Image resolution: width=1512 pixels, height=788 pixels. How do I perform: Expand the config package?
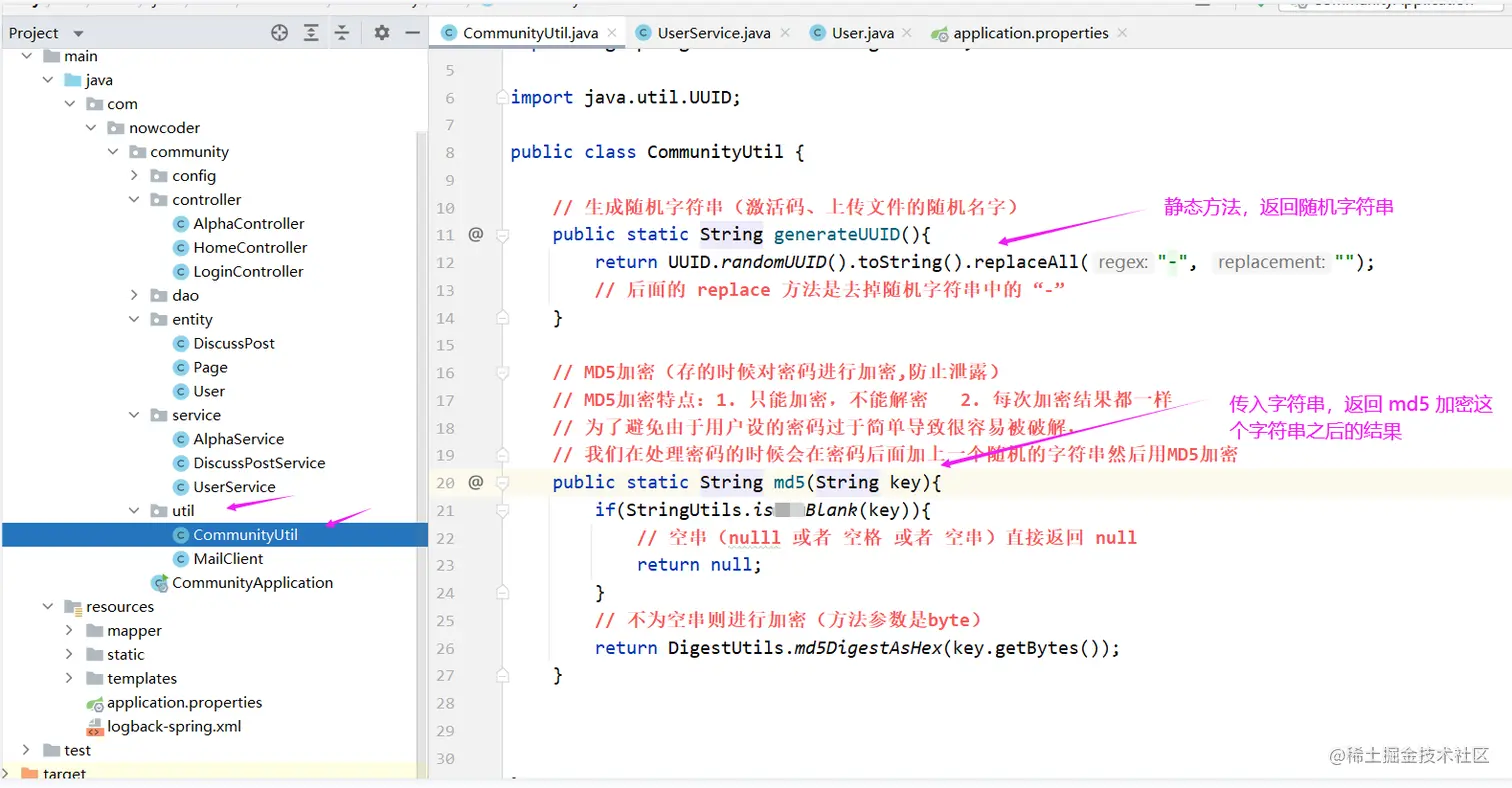coord(134,176)
